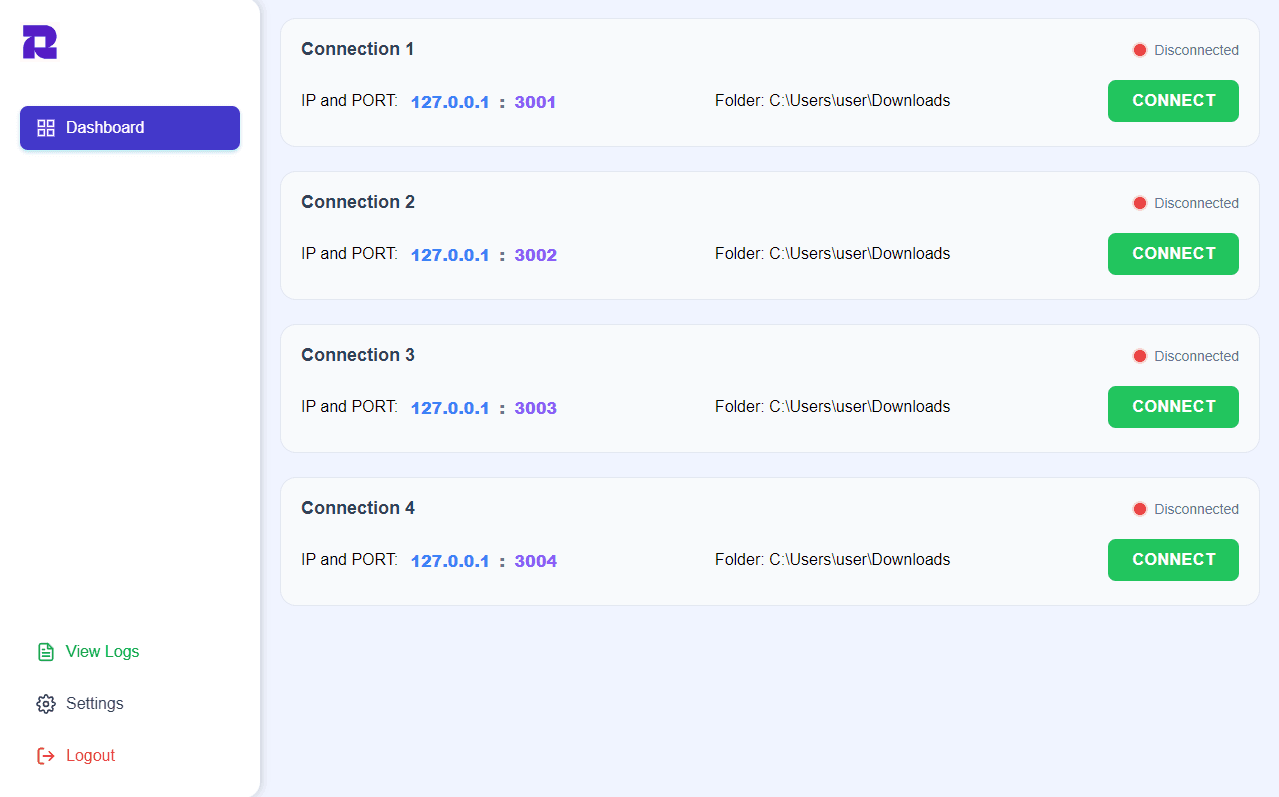Click the Connection 3 title
This screenshot has height=797, width=1279.
[x=358, y=355]
